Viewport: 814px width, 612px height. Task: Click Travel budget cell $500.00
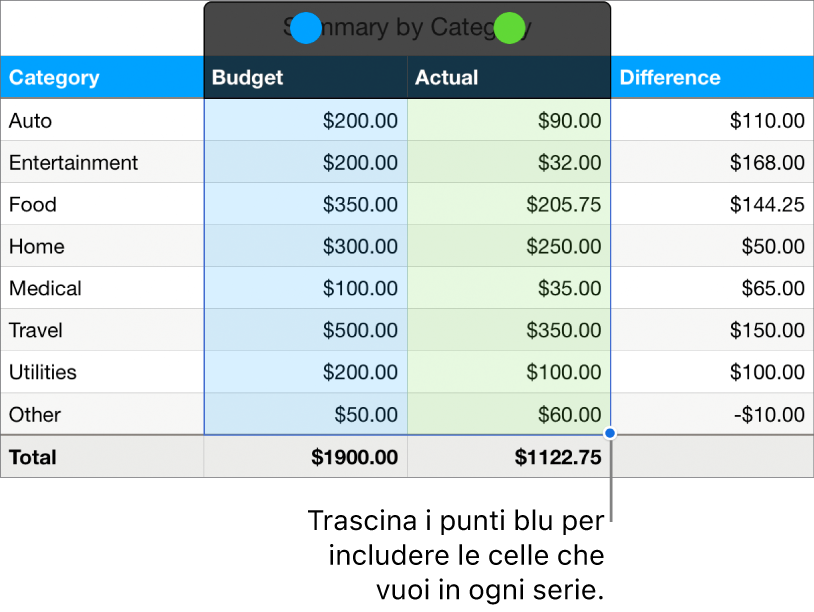[305, 331]
